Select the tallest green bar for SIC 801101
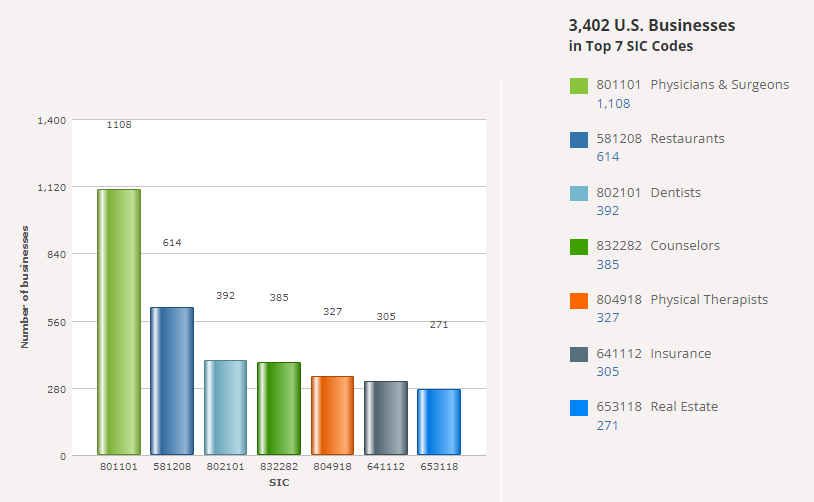The image size is (814, 502). point(119,322)
